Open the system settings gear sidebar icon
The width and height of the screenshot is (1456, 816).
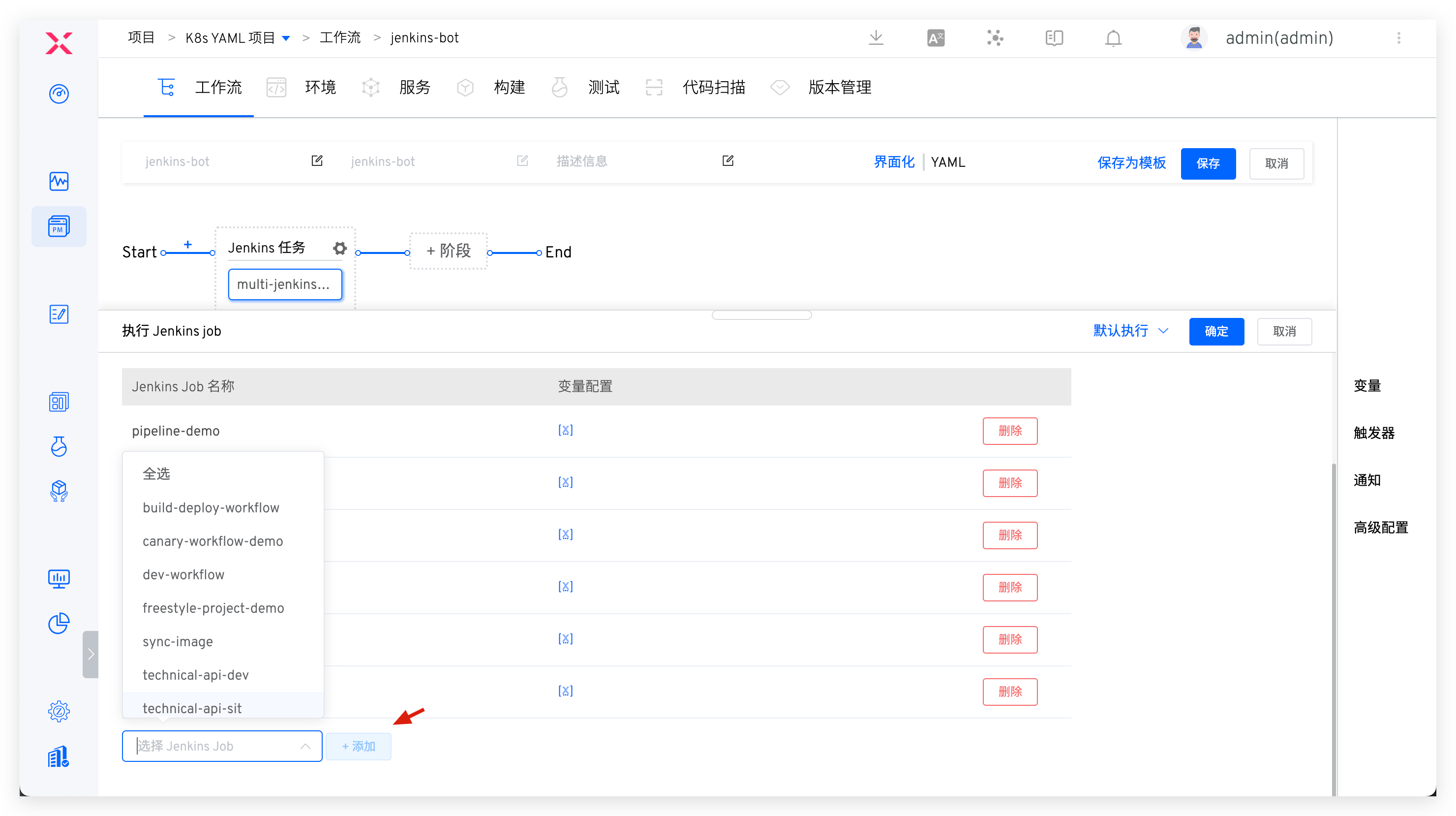point(59,711)
